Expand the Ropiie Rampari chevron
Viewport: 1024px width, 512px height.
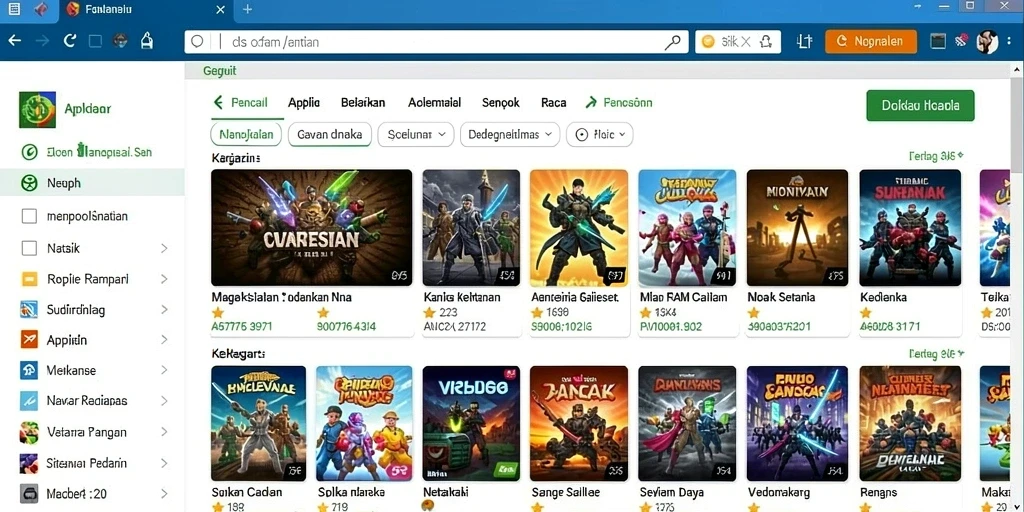[164, 280]
